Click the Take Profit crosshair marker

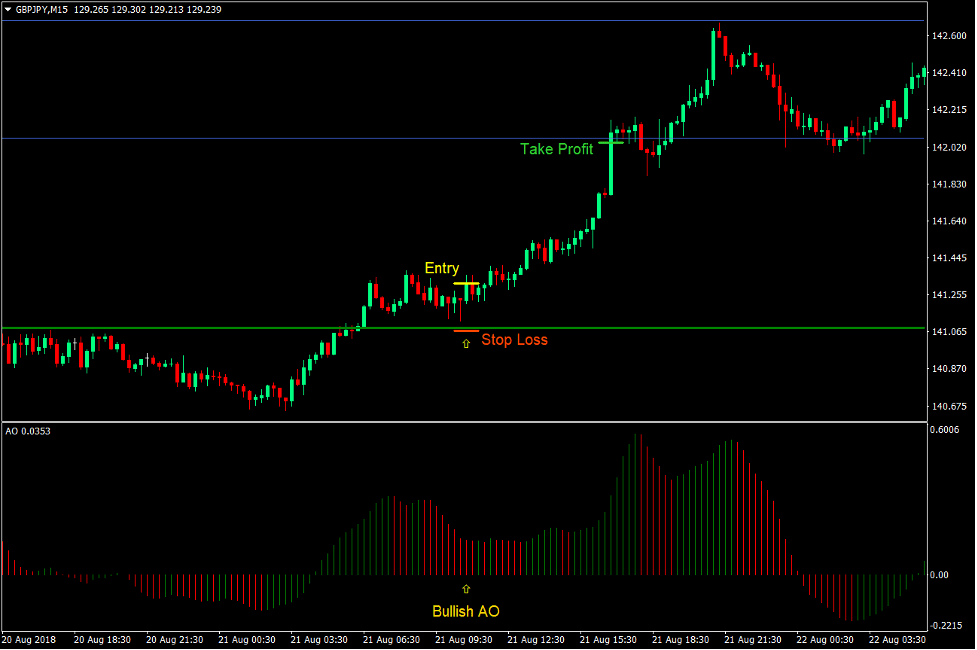(611, 143)
